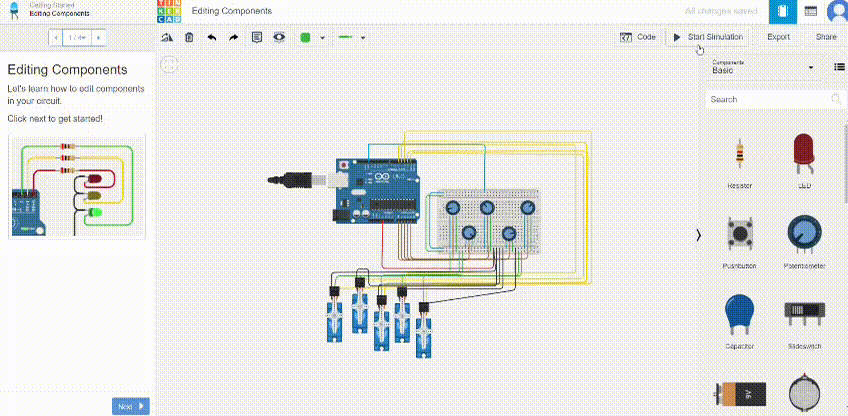This screenshot has height=416, width=848.
Task: Open the 1/4 step dropdown
Action: [x=76, y=38]
